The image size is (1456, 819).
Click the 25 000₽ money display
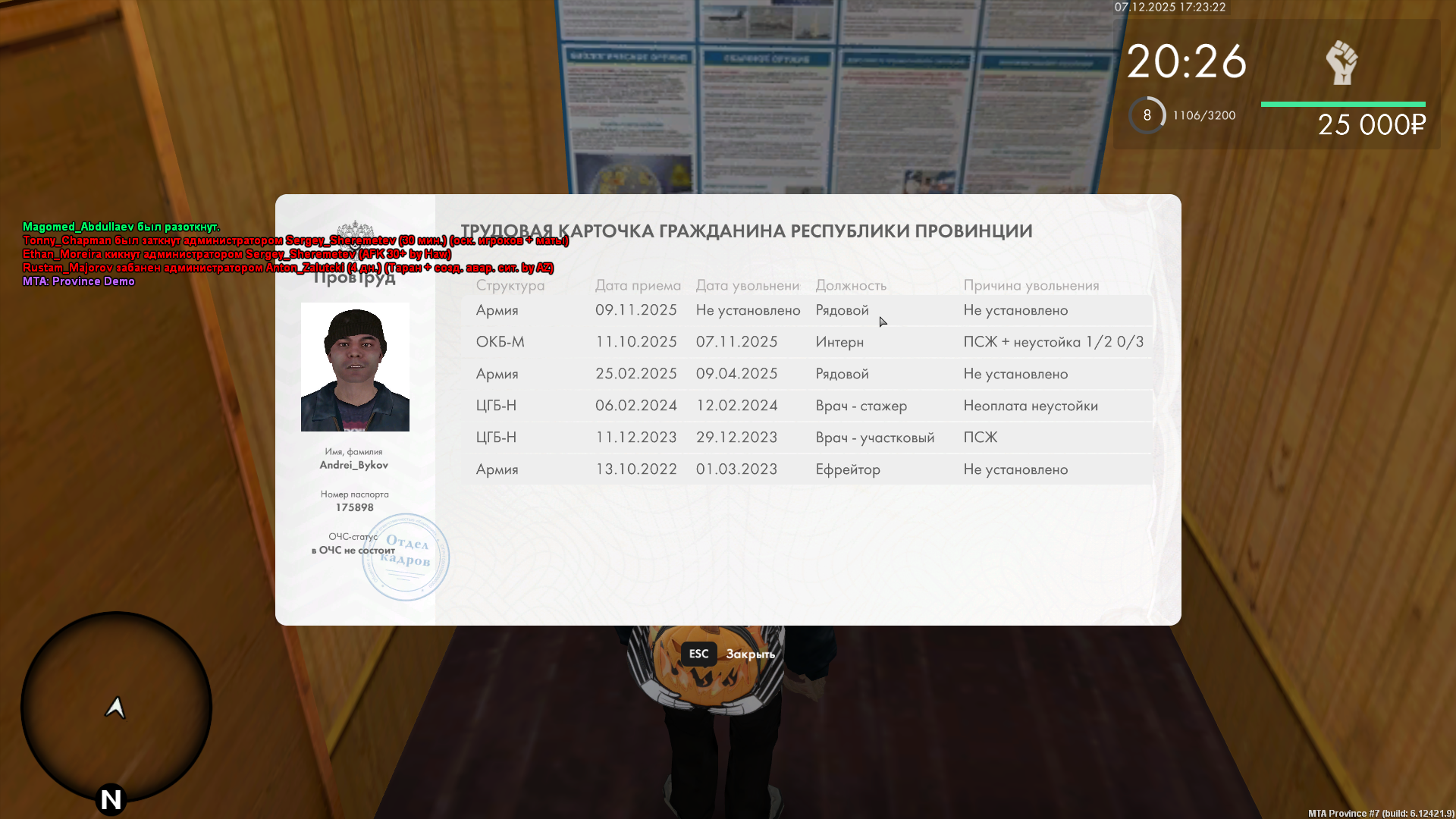(1371, 125)
